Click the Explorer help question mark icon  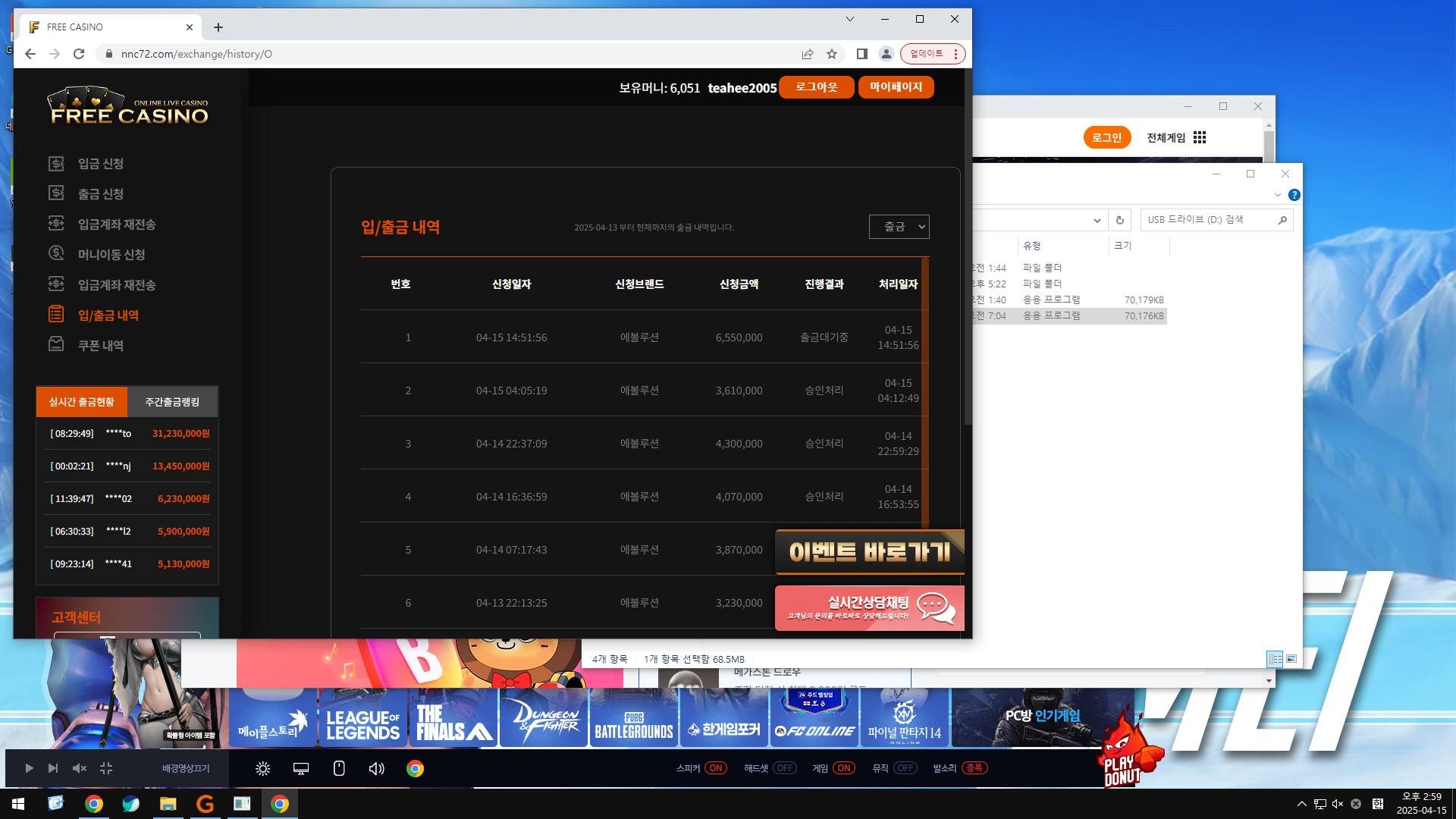tap(1294, 195)
